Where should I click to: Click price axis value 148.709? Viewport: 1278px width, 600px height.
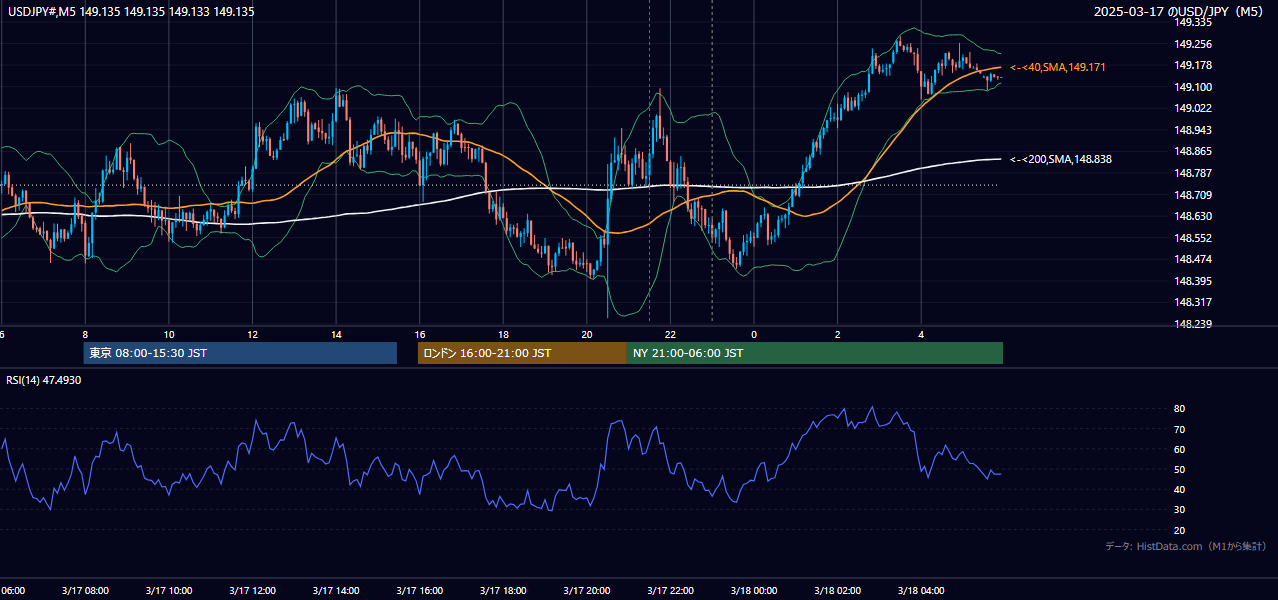point(1193,195)
